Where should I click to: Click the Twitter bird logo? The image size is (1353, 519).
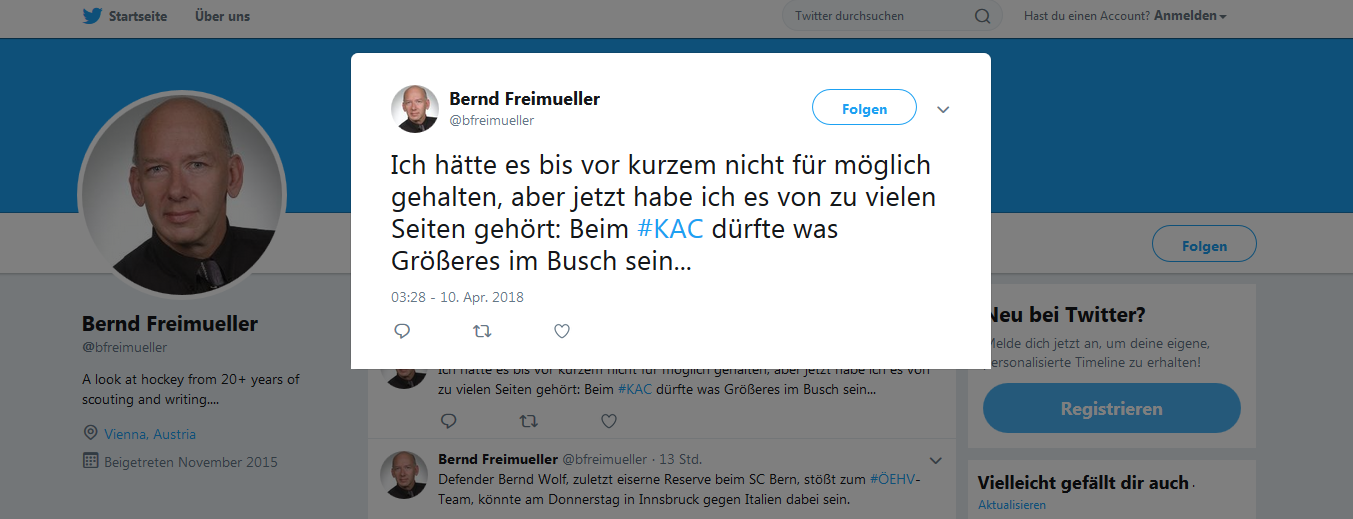click(93, 16)
